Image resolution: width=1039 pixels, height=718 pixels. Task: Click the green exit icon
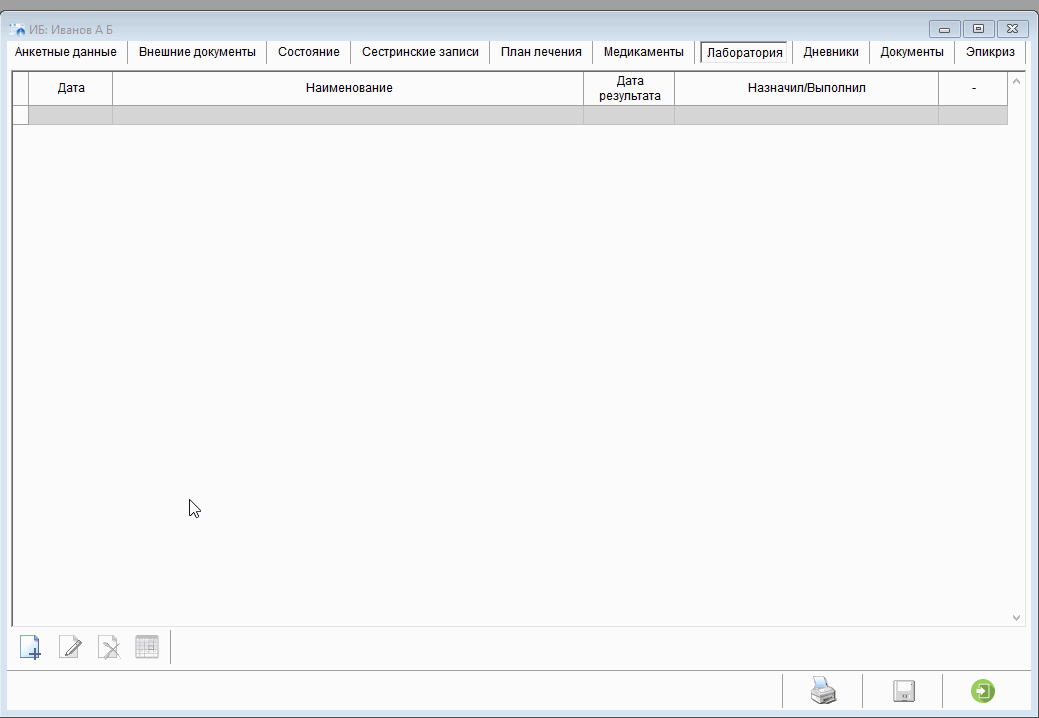983,691
